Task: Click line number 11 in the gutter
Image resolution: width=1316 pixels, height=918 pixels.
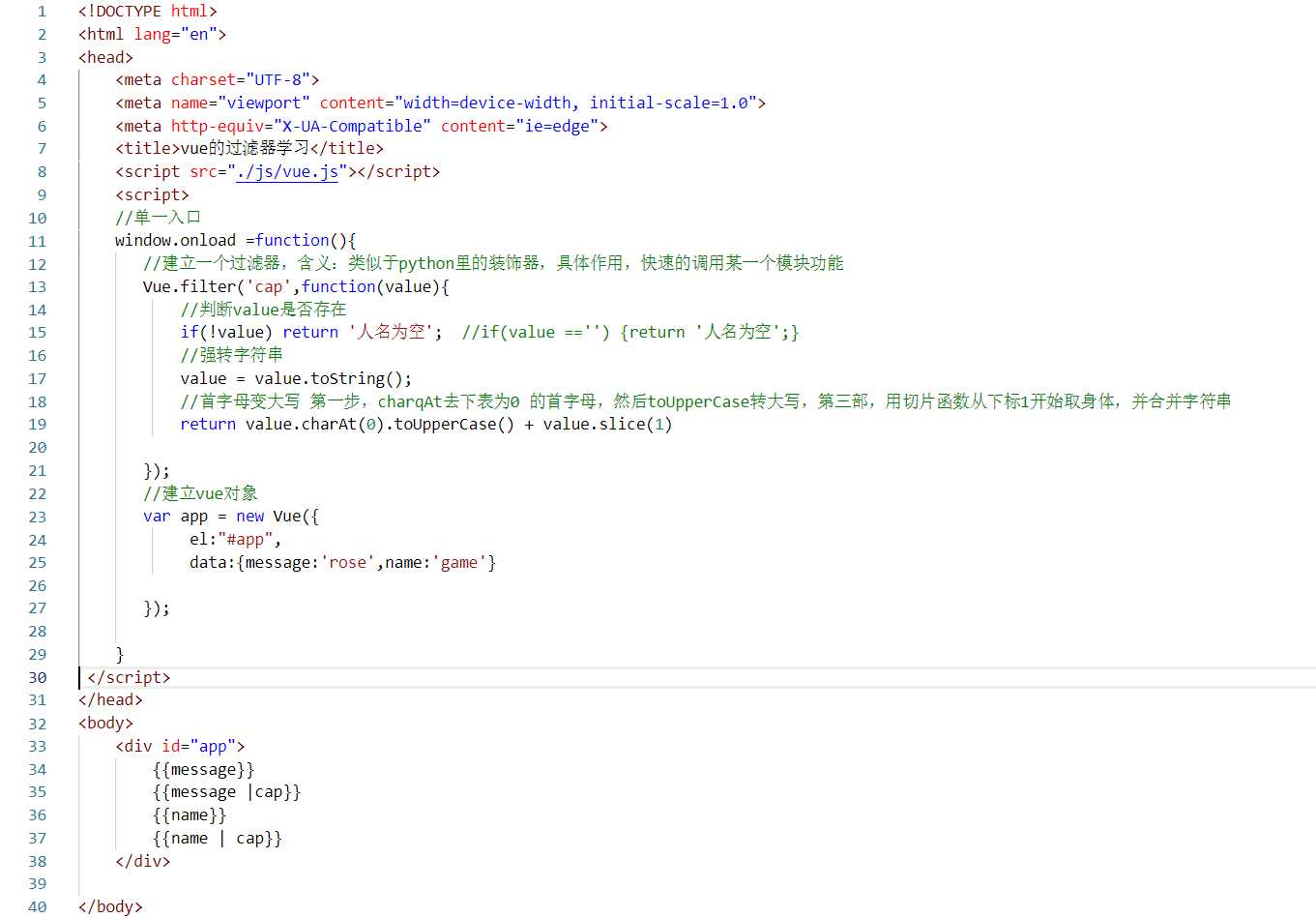Action: click(38, 241)
